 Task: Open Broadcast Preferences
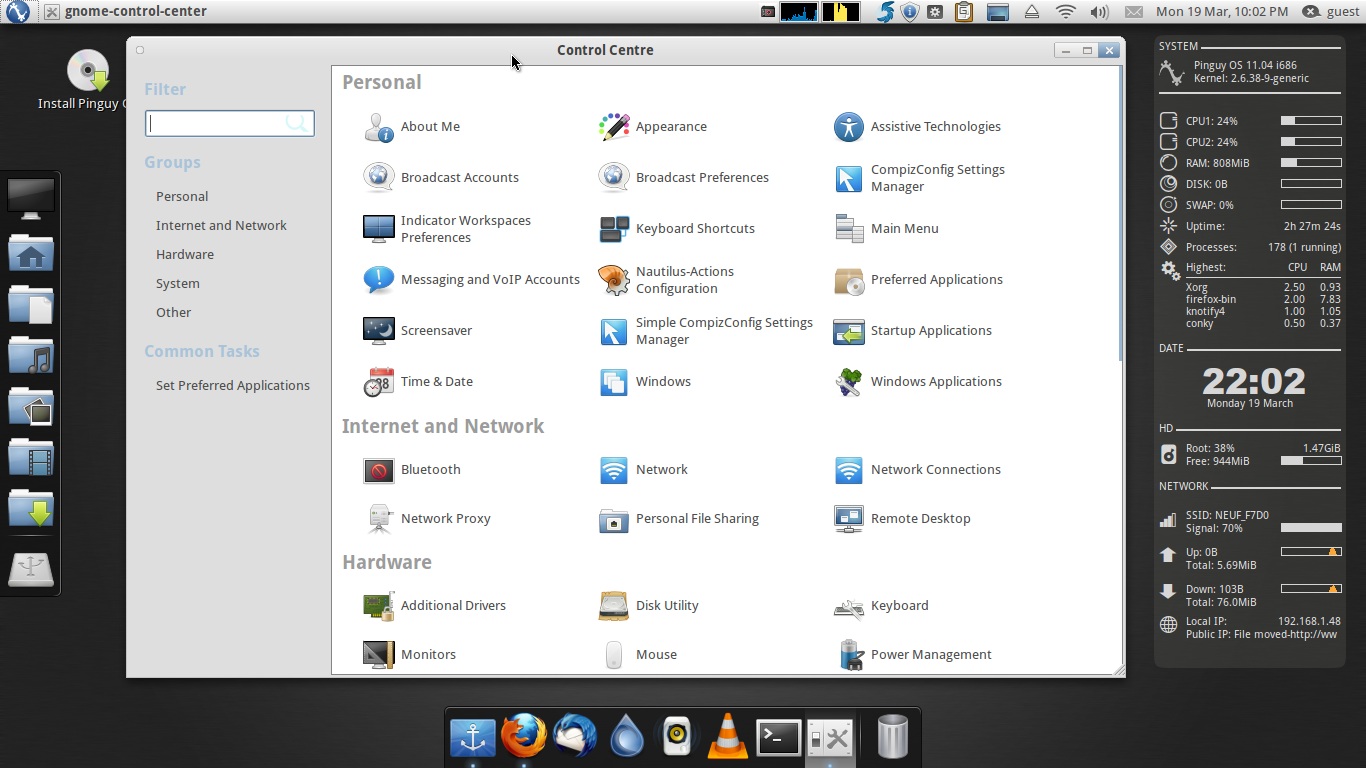click(x=684, y=177)
